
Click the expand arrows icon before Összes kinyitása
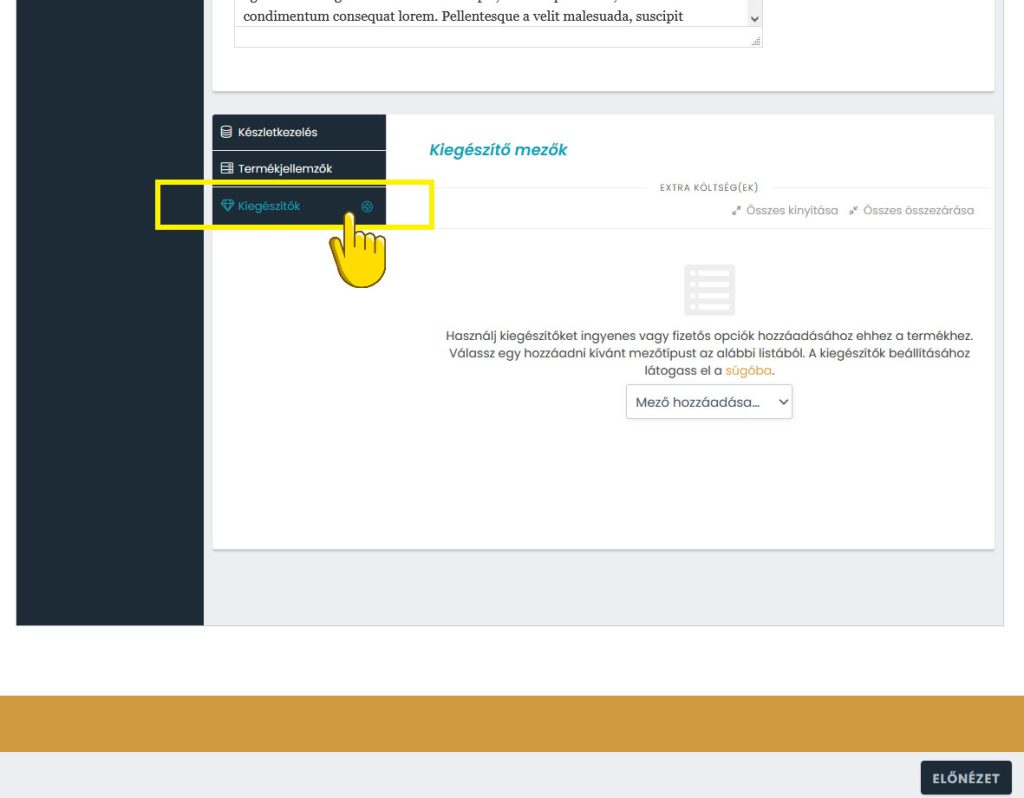[x=736, y=211]
